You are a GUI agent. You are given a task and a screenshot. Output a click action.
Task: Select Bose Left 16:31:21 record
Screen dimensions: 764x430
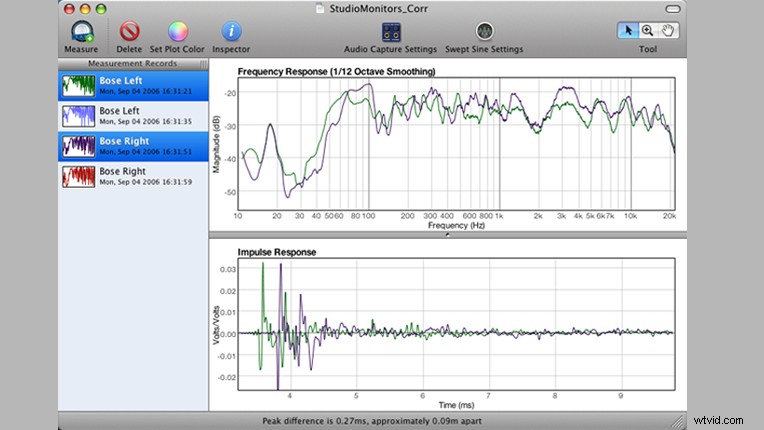[x=134, y=86]
